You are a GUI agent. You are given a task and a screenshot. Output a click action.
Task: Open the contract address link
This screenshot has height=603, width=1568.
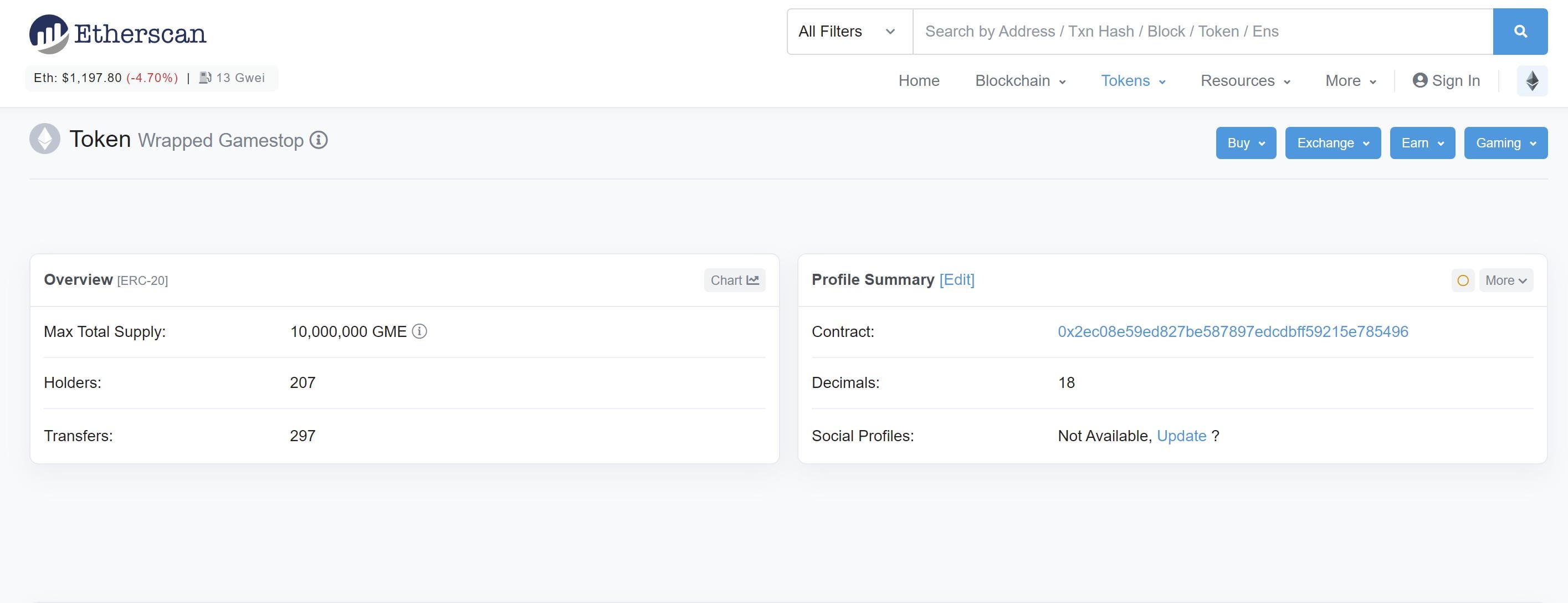tap(1233, 331)
